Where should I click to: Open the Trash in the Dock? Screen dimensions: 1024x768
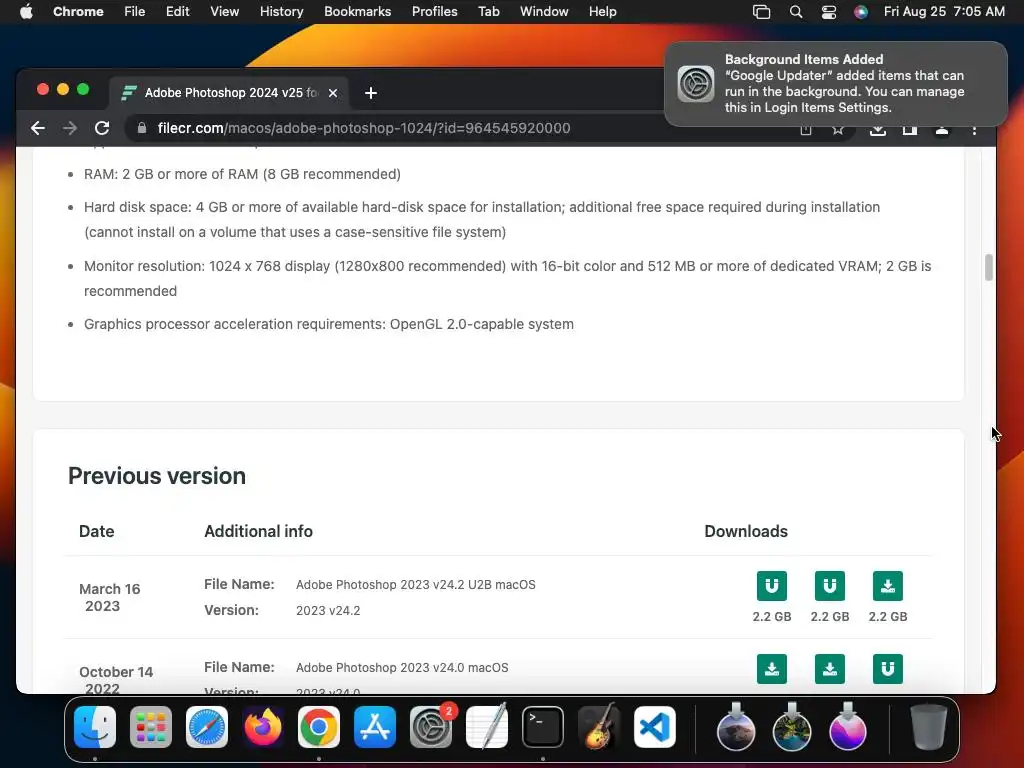pos(928,727)
